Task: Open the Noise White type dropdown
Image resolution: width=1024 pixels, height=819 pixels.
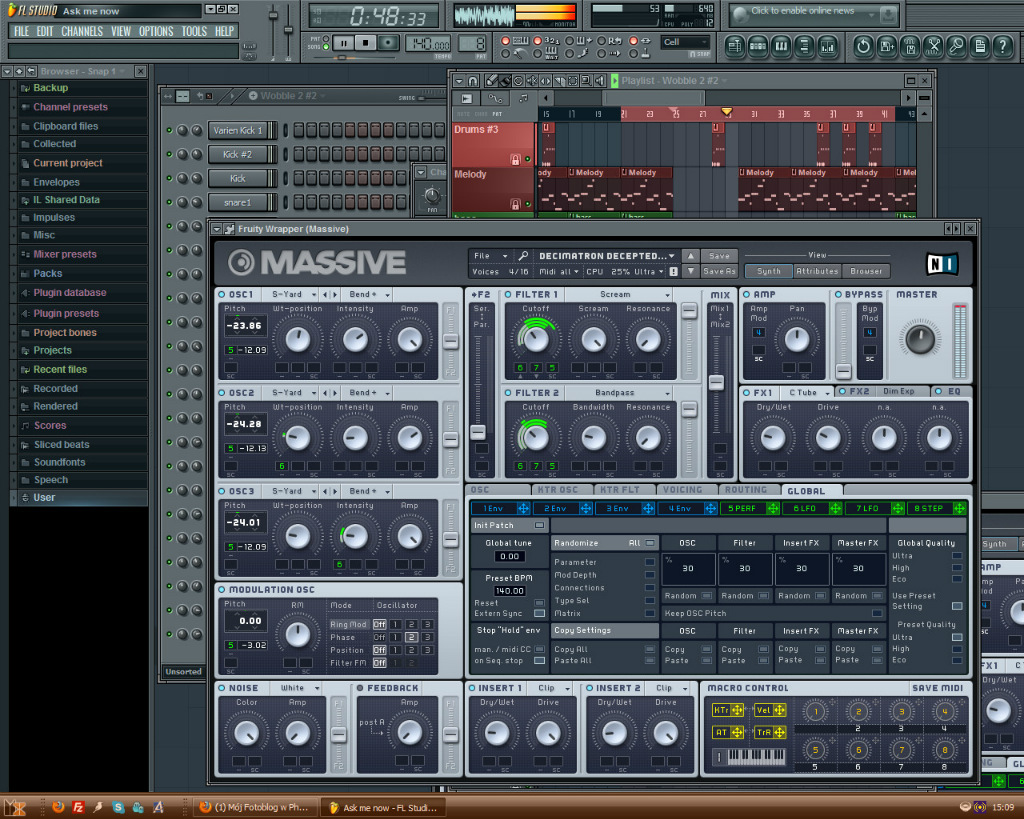Action: pos(297,688)
